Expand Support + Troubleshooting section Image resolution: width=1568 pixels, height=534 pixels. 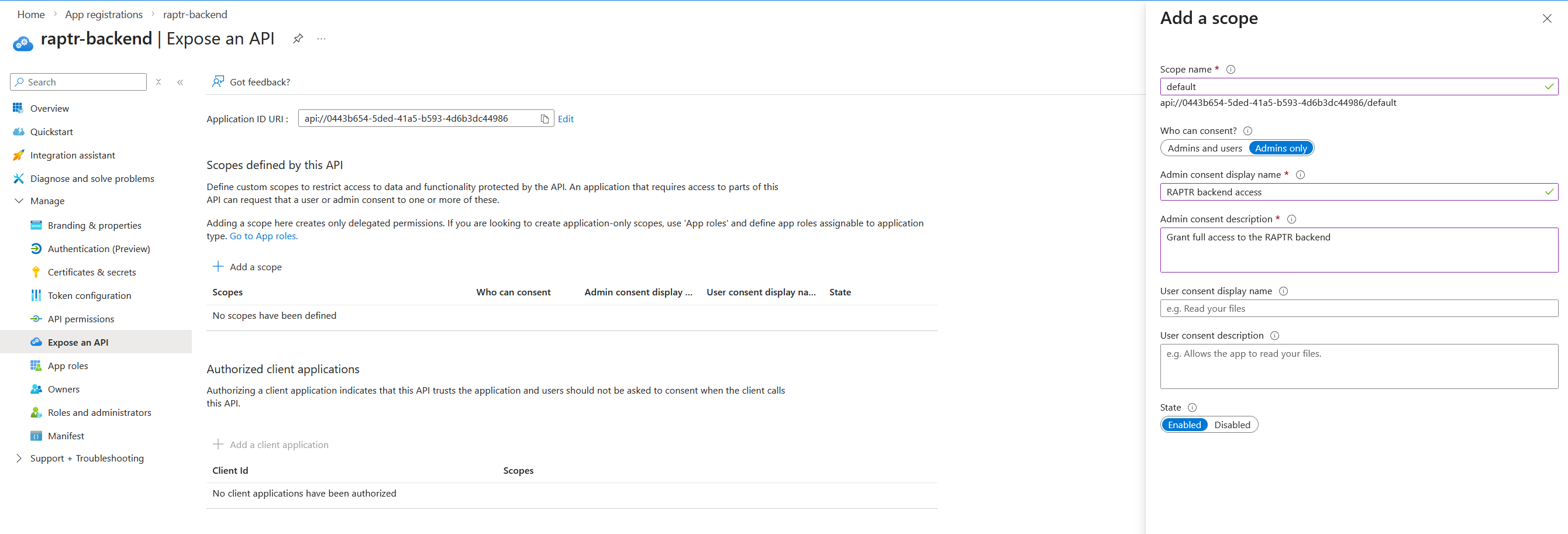19,458
